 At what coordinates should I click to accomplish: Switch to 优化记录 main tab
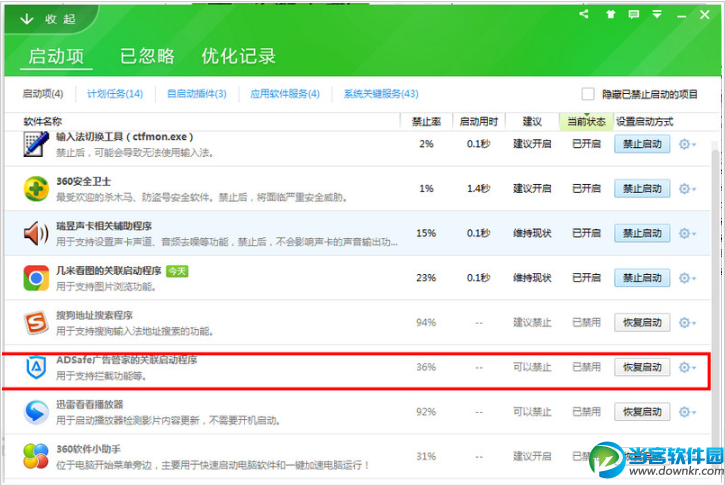(238, 56)
